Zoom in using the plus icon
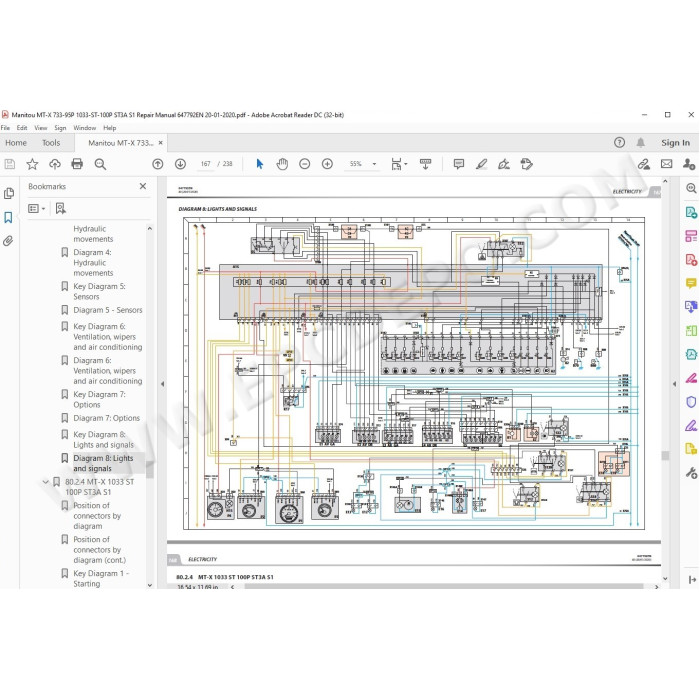 click(327, 164)
